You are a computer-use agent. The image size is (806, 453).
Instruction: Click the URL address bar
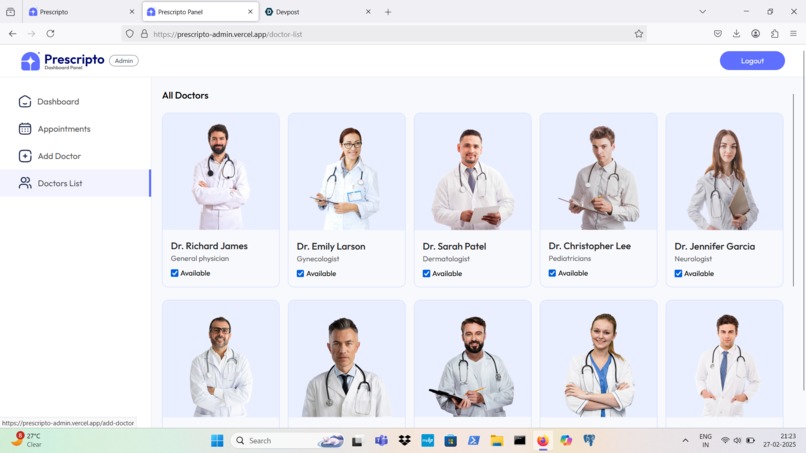[x=384, y=34]
